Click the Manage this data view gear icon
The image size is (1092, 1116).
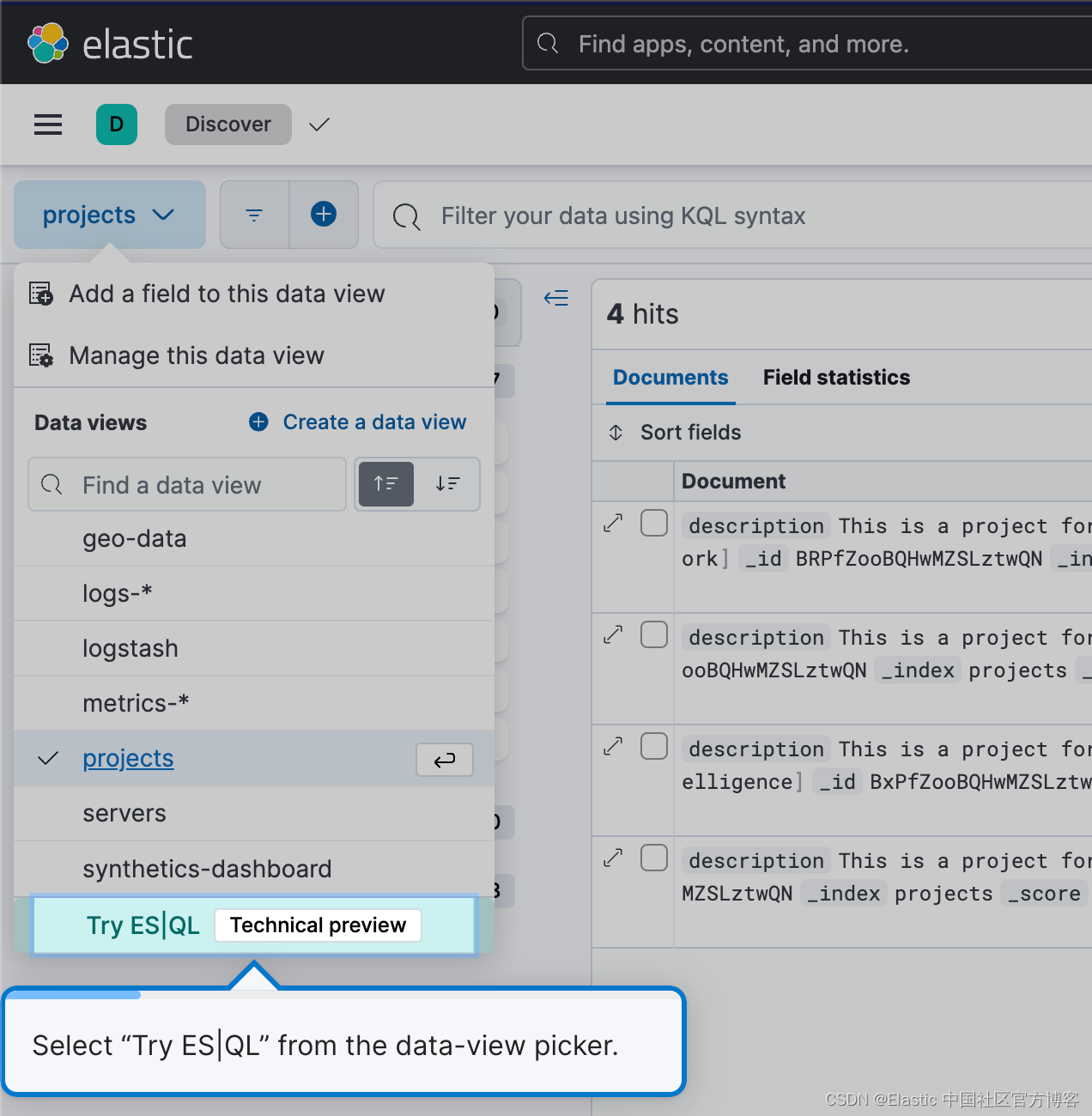(x=41, y=355)
